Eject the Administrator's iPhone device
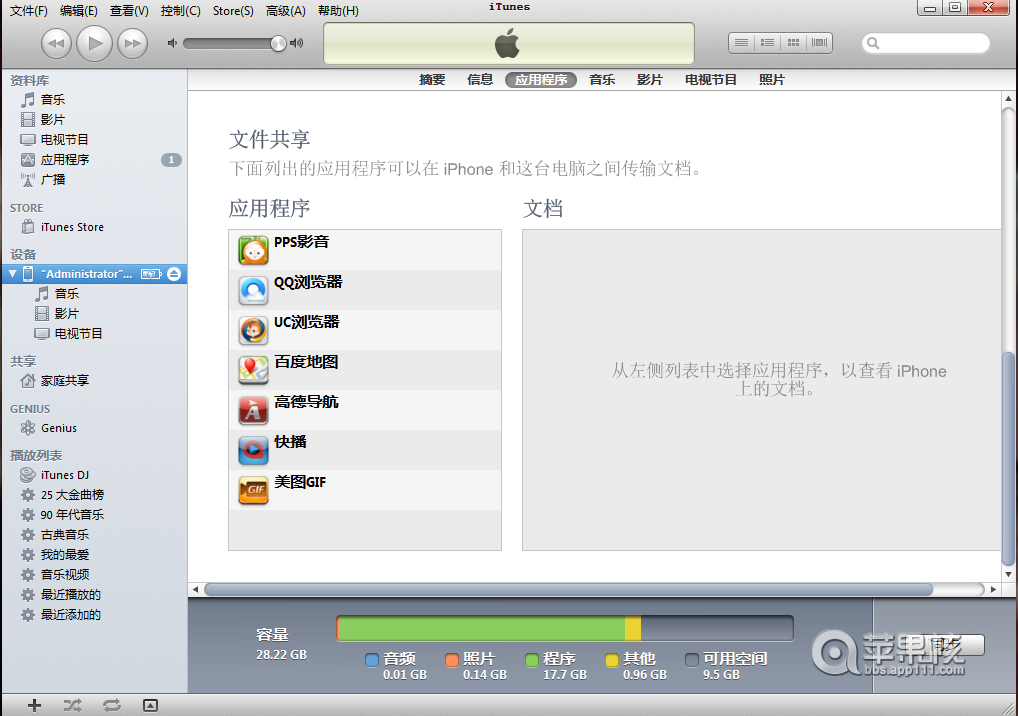1018x716 pixels. (174, 273)
